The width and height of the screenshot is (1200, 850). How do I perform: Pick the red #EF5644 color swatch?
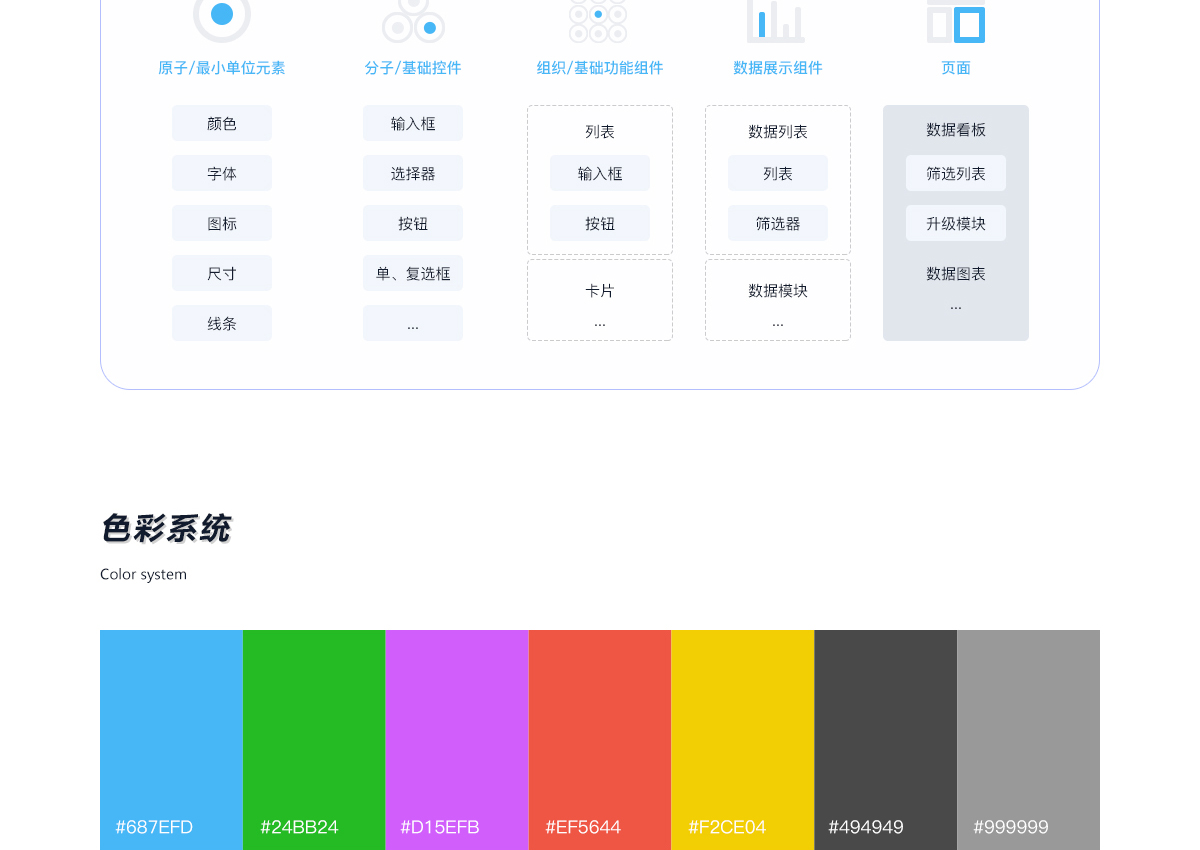point(600,740)
